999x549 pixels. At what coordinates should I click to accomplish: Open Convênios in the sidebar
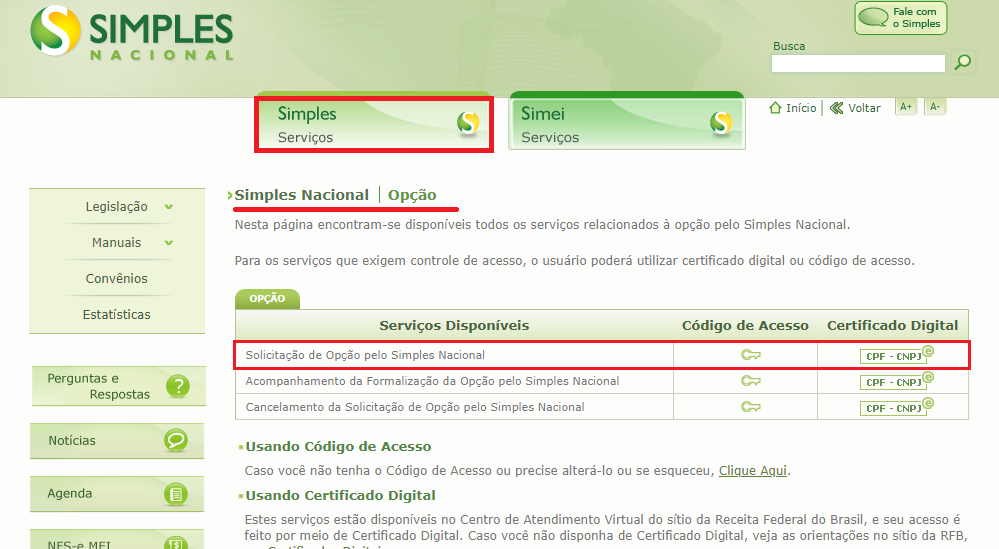click(x=117, y=278)
